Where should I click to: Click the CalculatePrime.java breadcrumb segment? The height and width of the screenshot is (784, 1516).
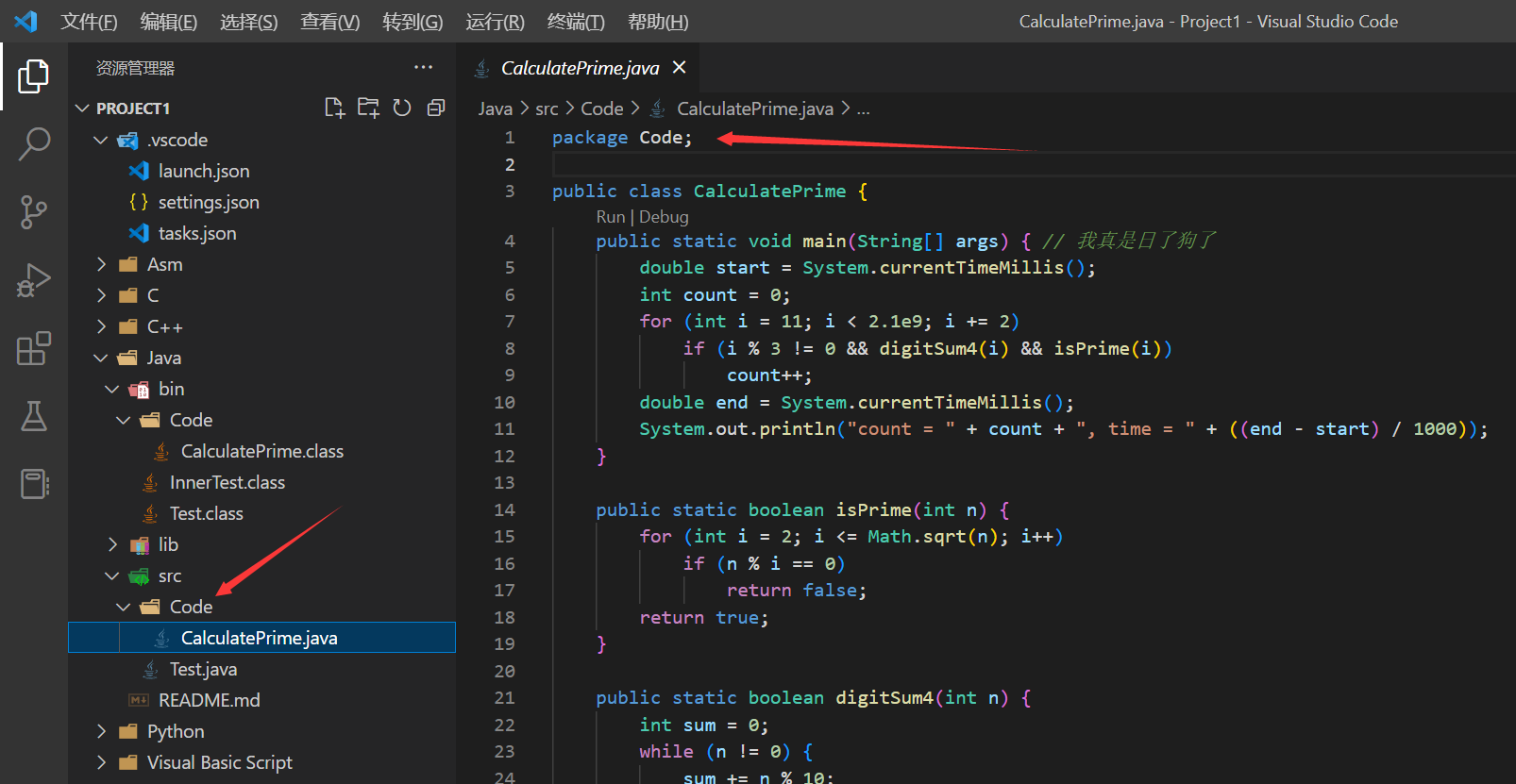pos(755,108)
